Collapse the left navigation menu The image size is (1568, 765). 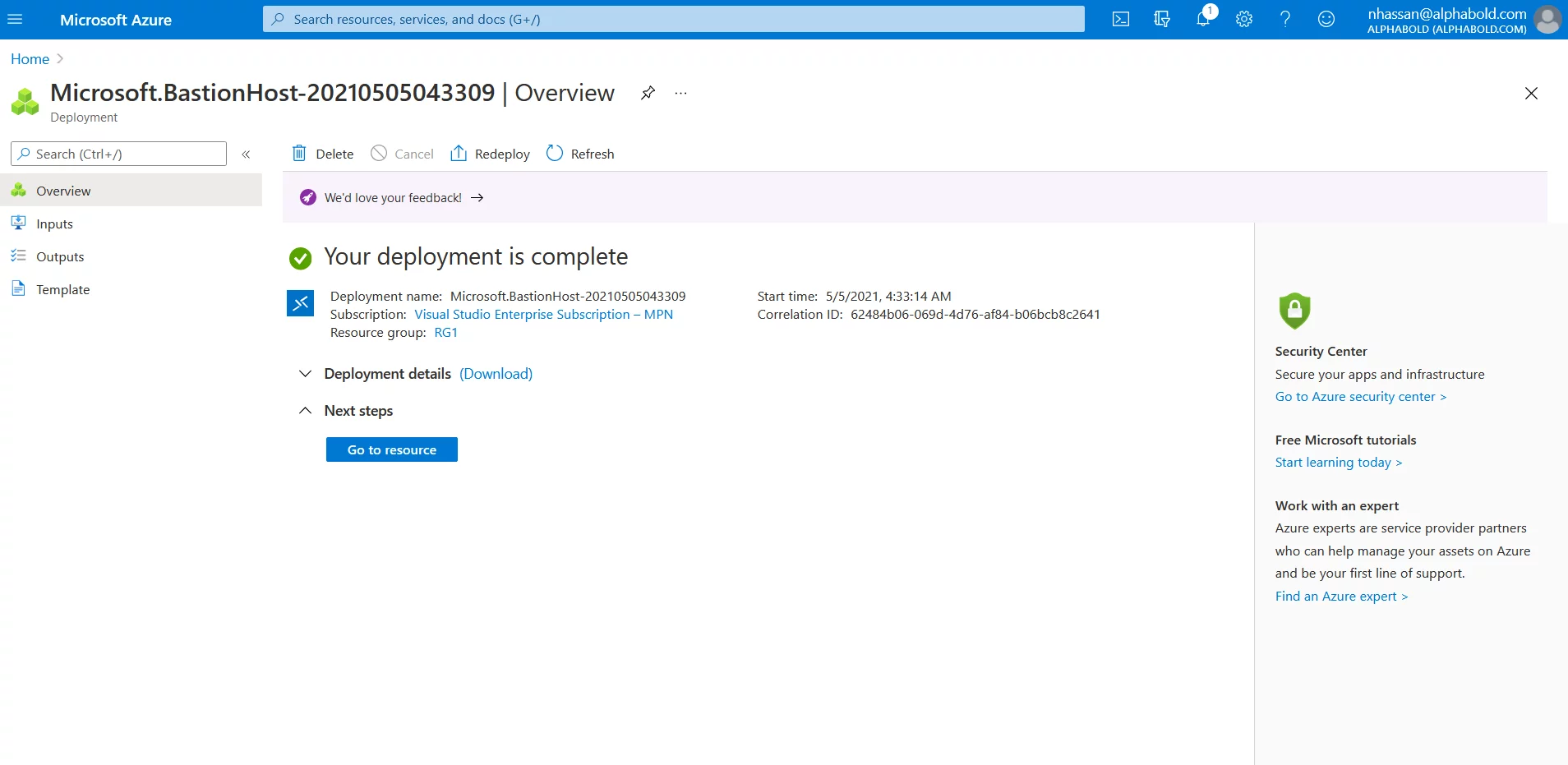click(x=246, y=154)
